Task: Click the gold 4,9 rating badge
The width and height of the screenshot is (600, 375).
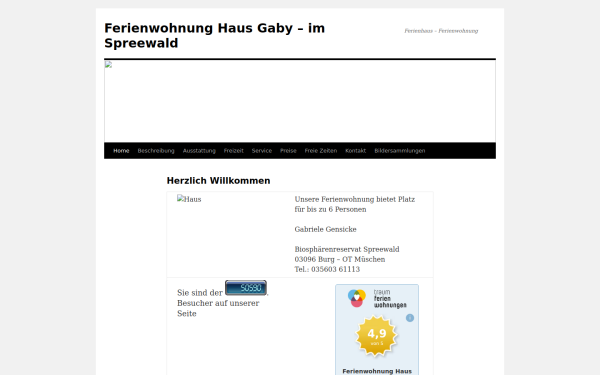Action: (x=377, y=336)
